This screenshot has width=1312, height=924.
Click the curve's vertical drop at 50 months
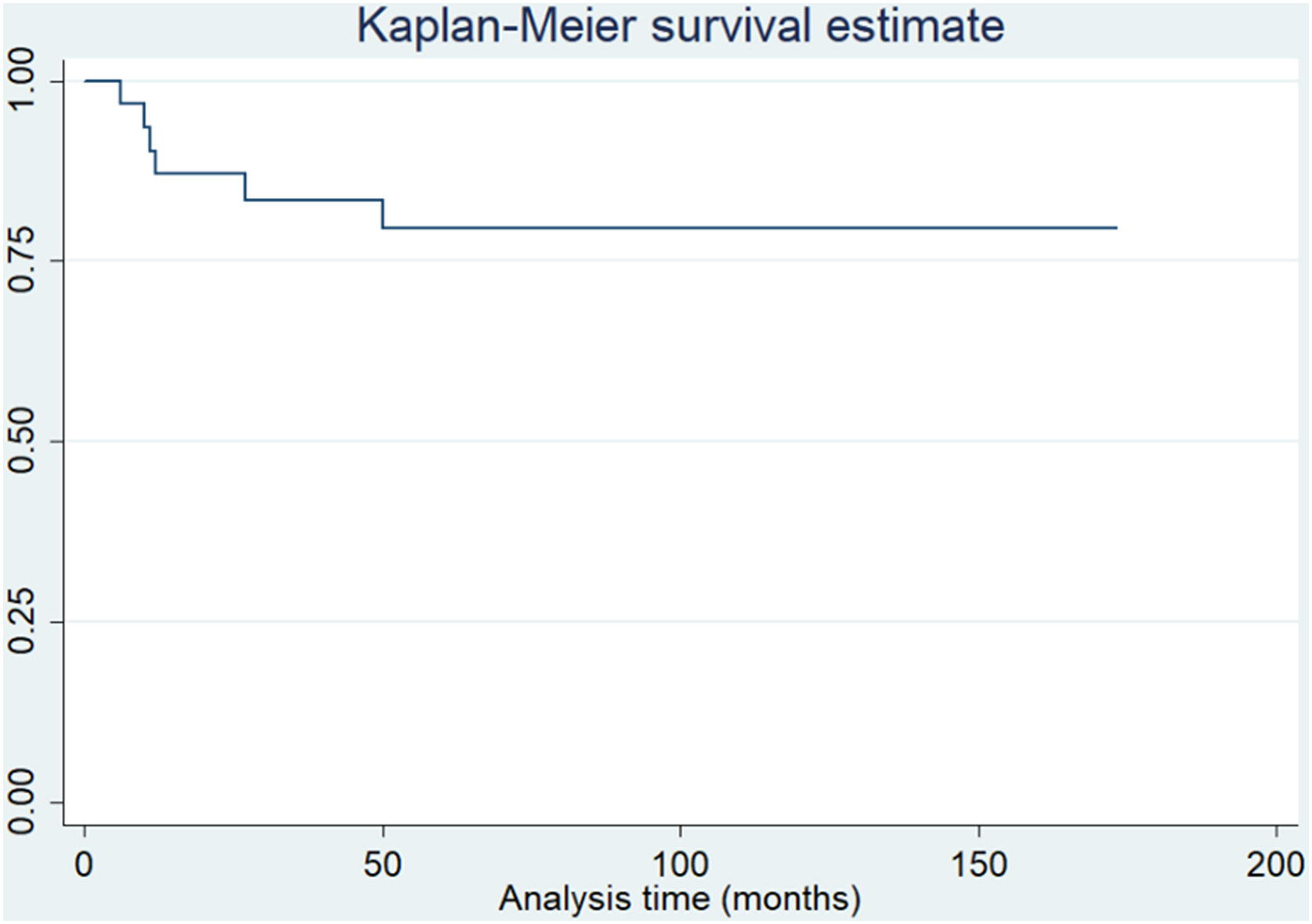point(383,214)
